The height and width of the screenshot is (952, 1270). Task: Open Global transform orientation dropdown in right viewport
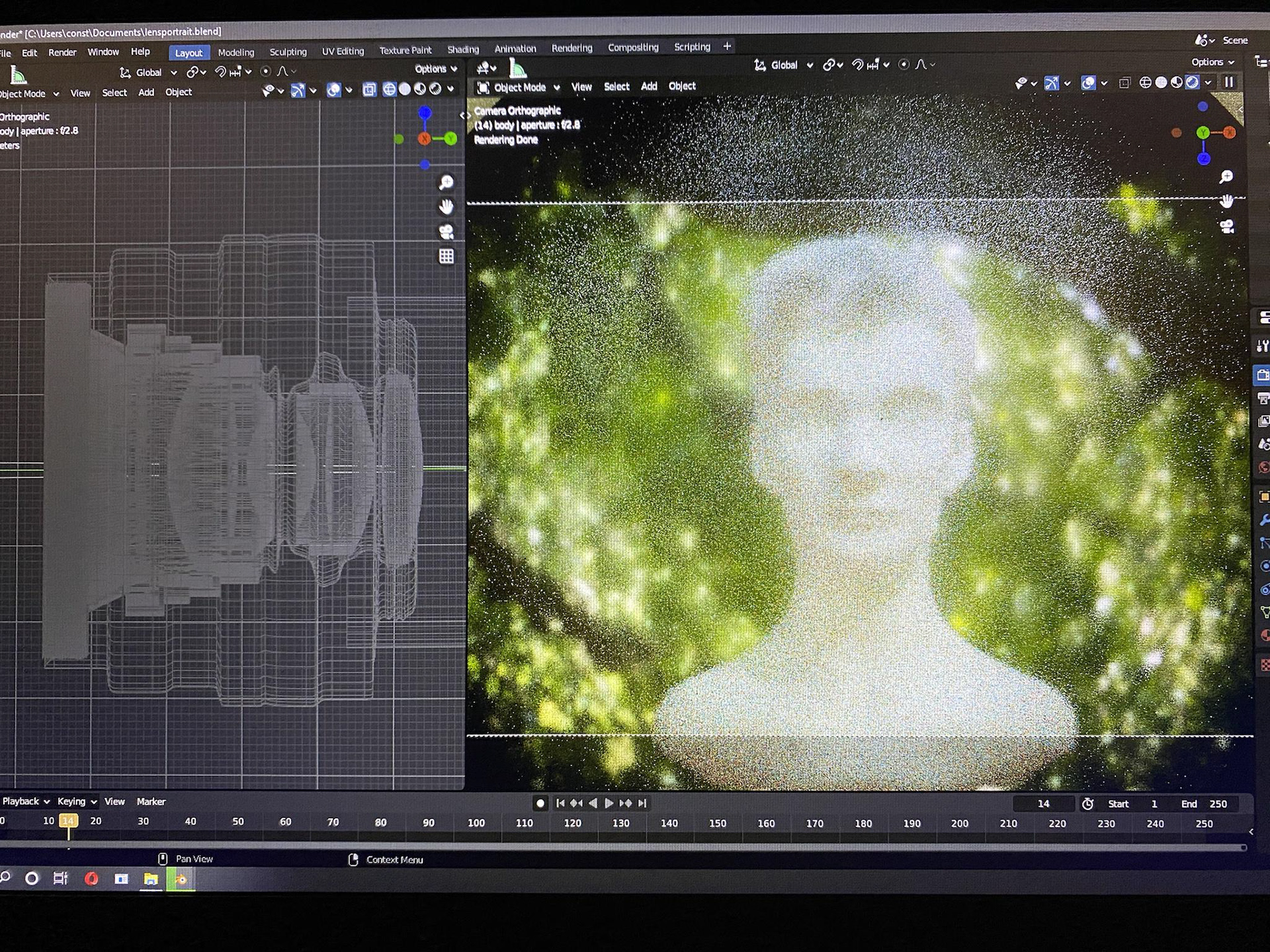784,65
